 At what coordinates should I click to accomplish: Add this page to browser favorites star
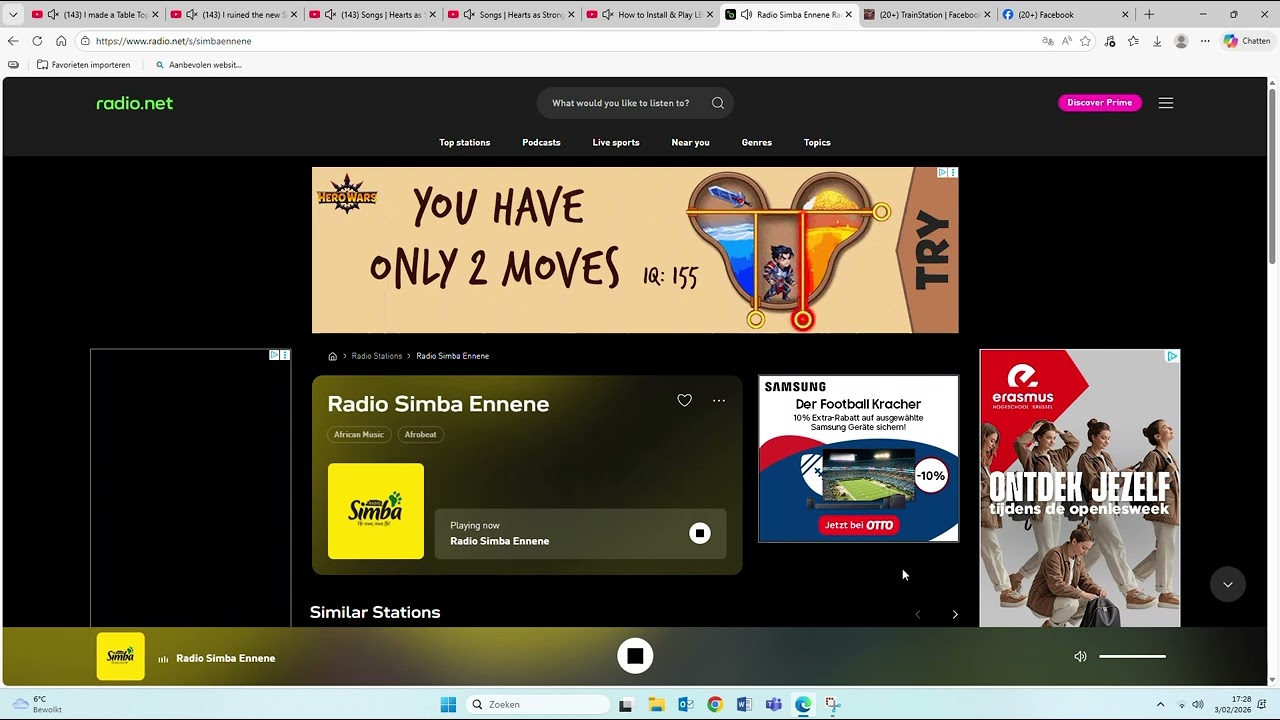(1085, 41)
